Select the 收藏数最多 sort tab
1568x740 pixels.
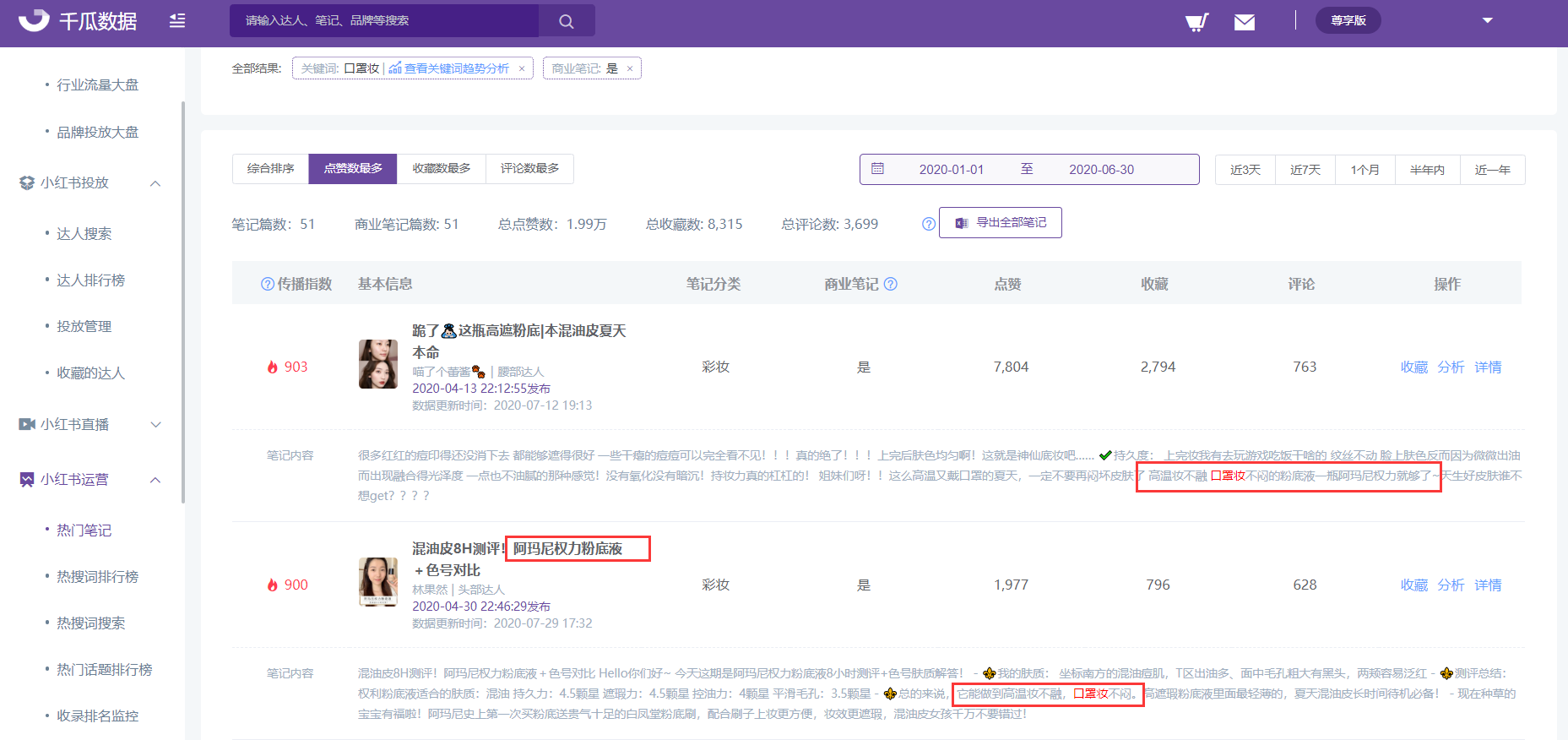[442, 169]
